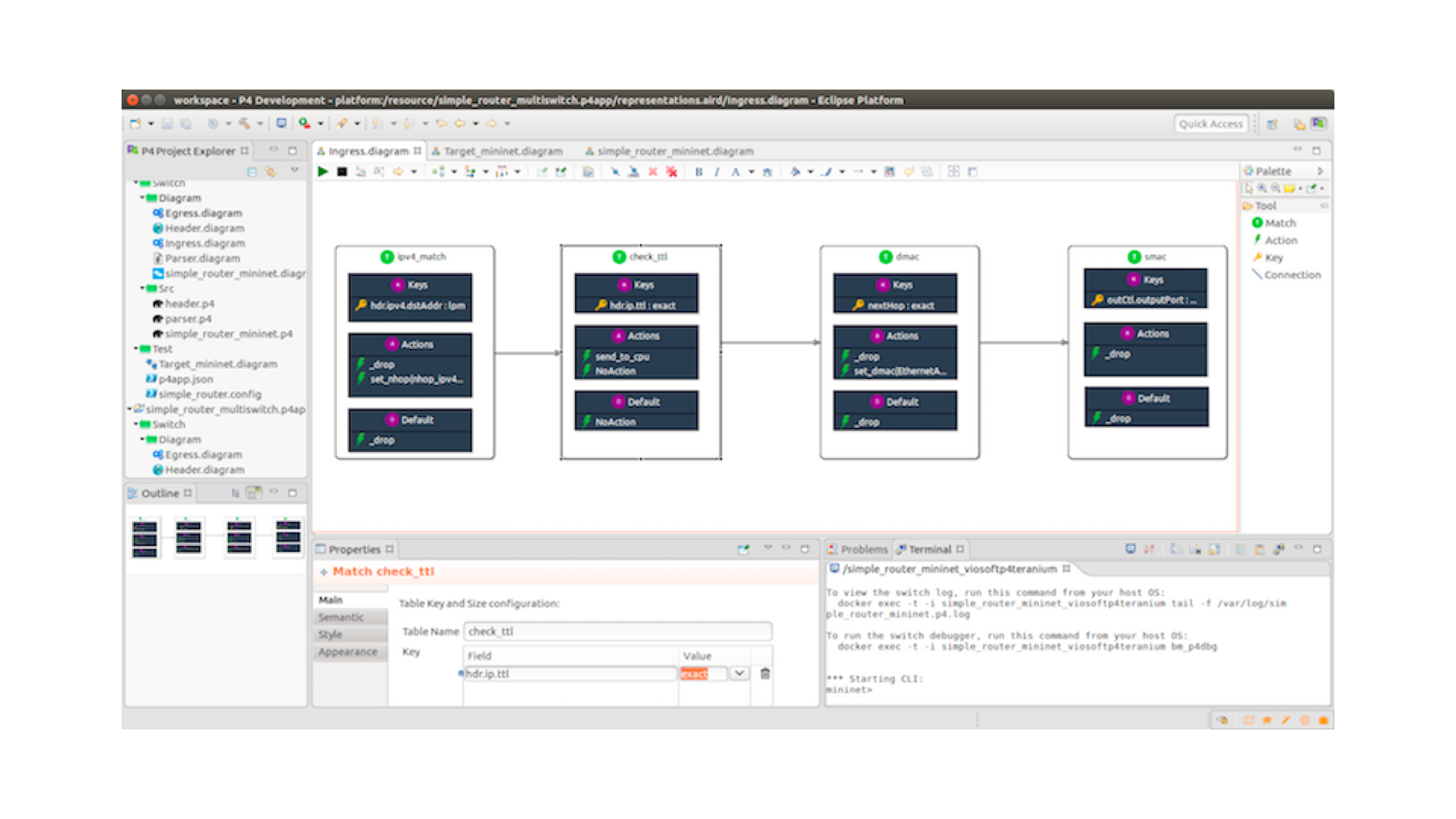The width and height of the screenshot is (1456, 819).
Task: Open the Semantic tab in the Properties view
Action: click(x=341, y=617)
